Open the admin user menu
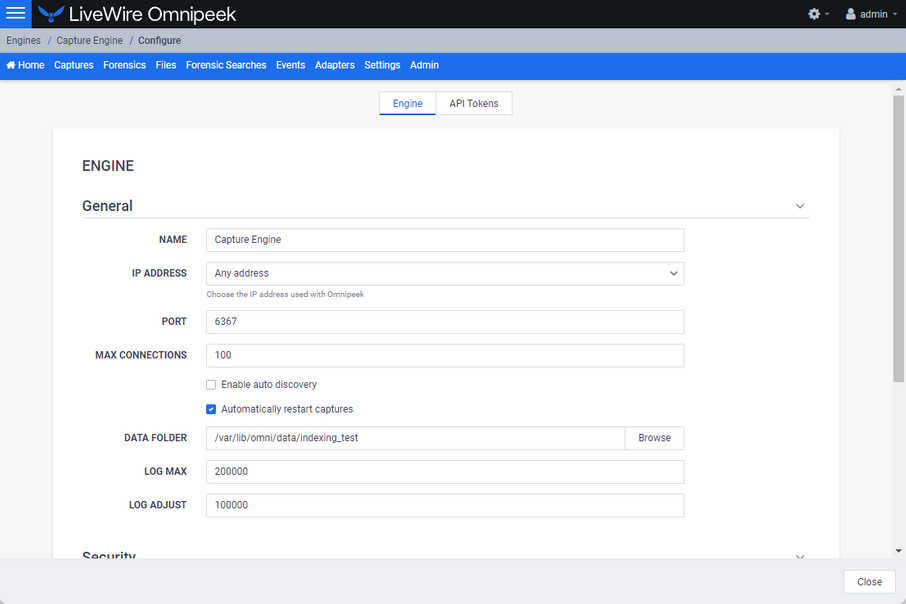The image size is (906, 604). (x=871, y=14)
